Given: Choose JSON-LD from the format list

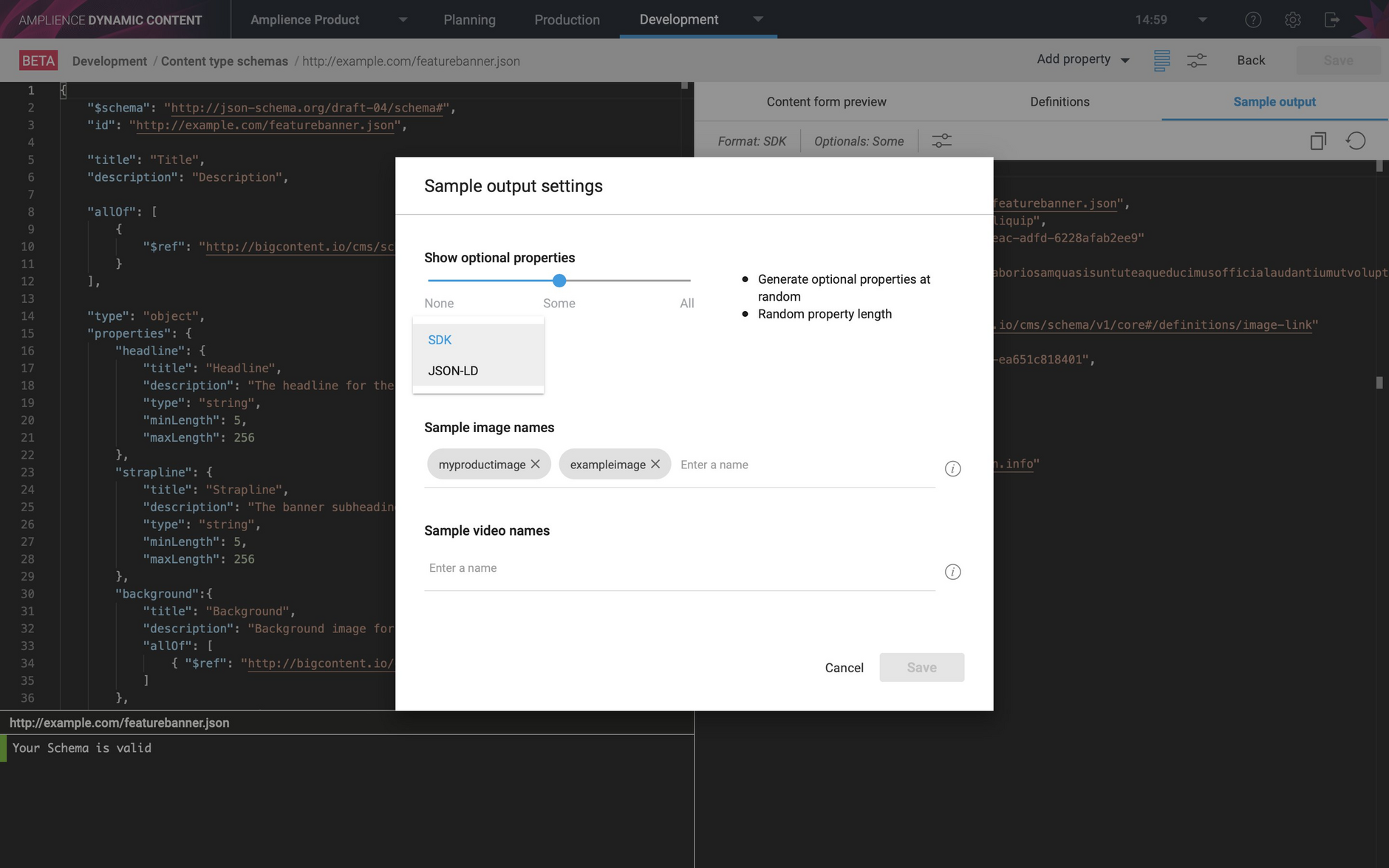Looking at the screenshot, I should pos(453,371).
